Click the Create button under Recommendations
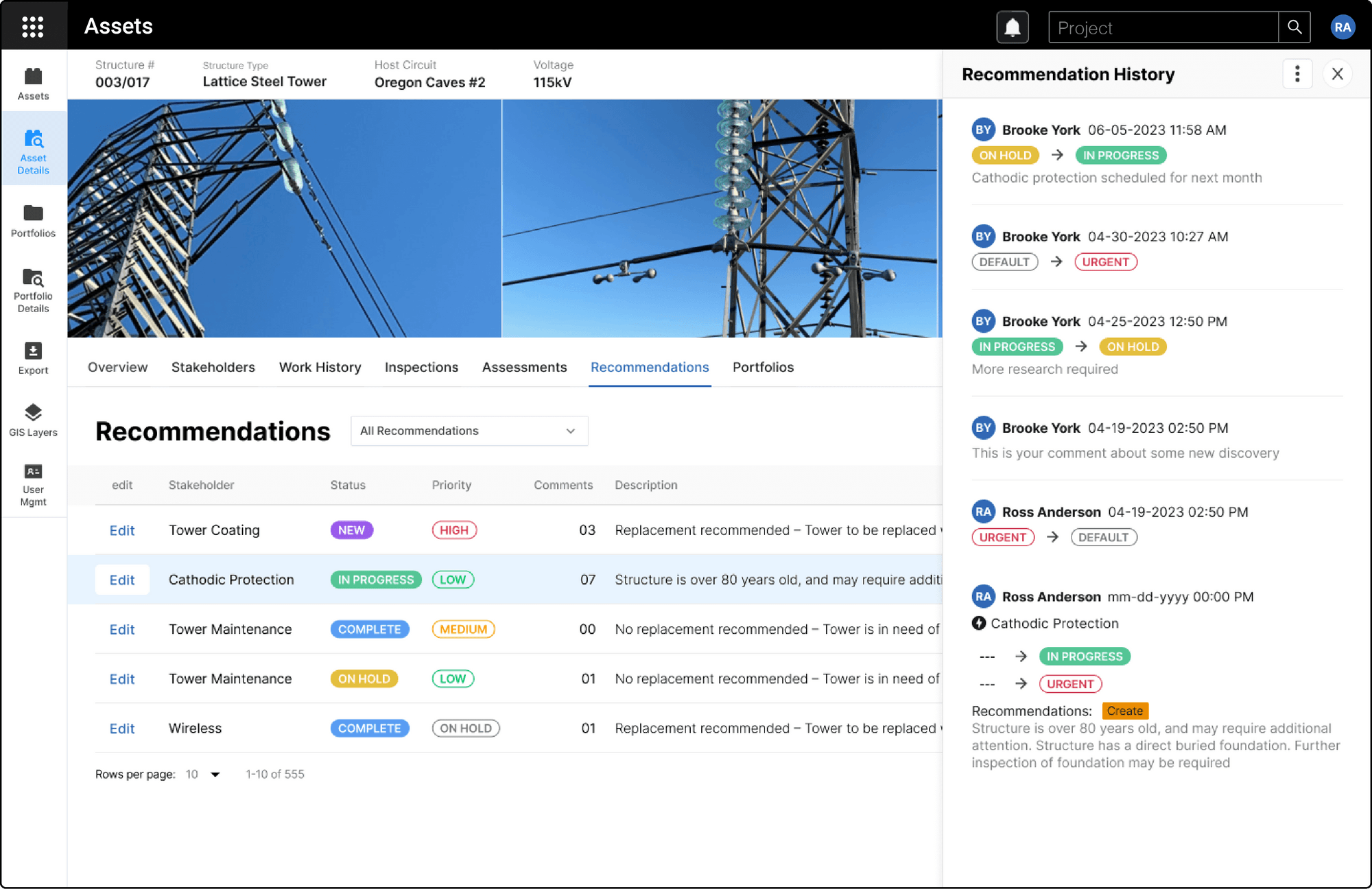This screenshot has height=889, width=1372. 1125,711
